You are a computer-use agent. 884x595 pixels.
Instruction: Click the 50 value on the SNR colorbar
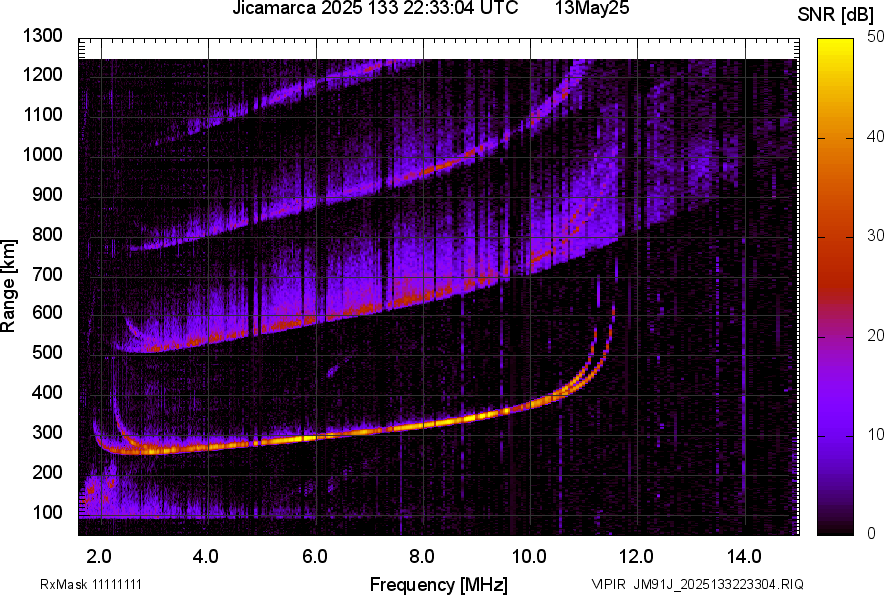tap(876, 37)
